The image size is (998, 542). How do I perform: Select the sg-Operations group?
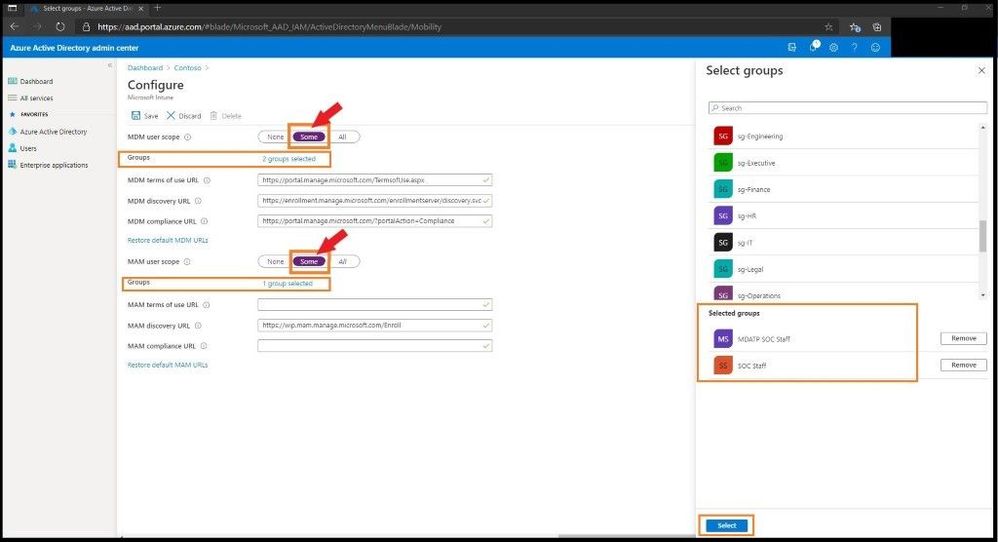[844, 293]
